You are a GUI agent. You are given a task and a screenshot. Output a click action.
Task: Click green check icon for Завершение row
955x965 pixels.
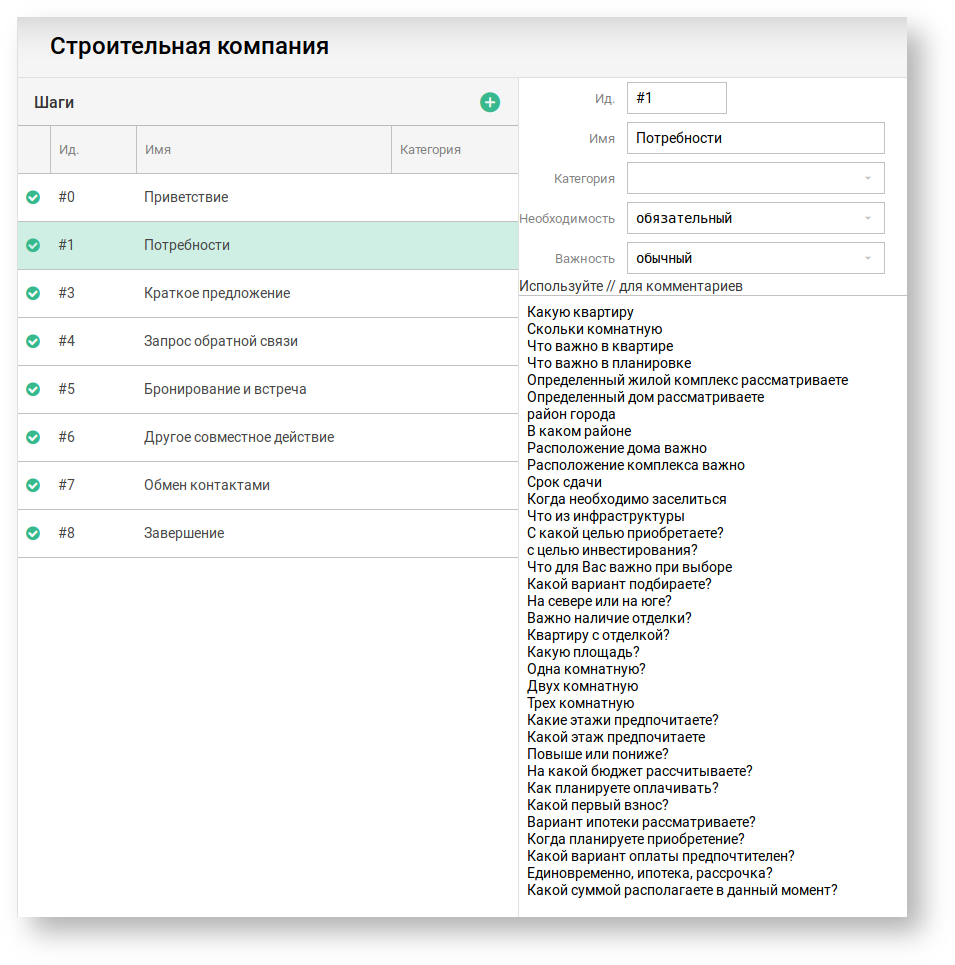(x=33, y=533)
